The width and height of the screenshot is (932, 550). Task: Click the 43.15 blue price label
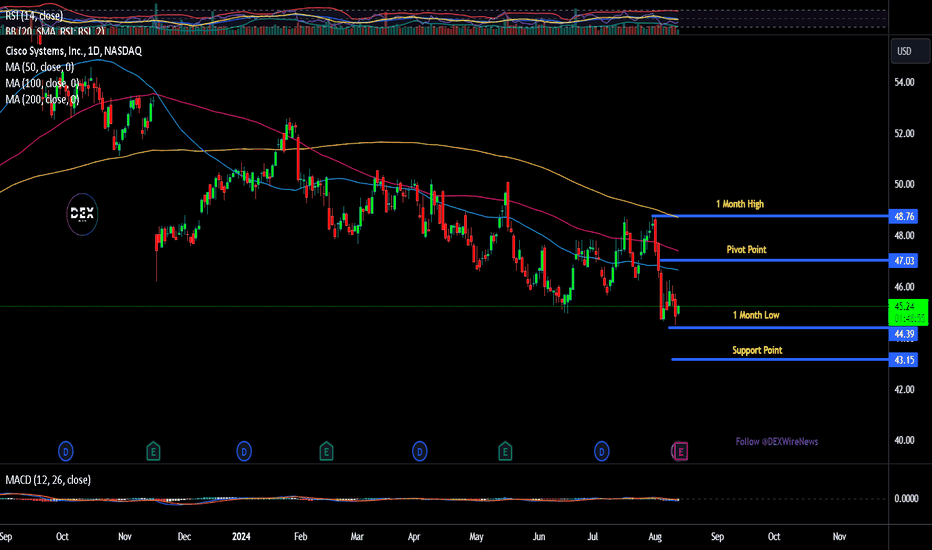(x=903, y=360)
